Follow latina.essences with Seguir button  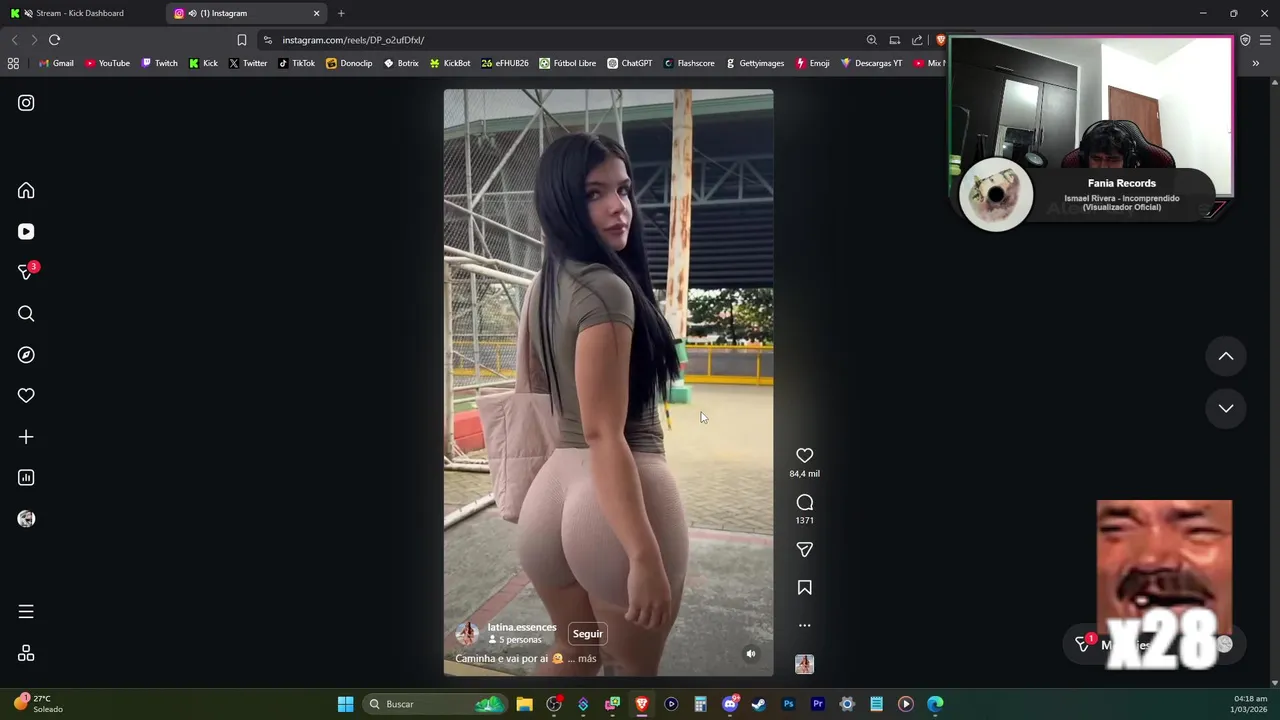pyautogui.click(x=588, y=634)
